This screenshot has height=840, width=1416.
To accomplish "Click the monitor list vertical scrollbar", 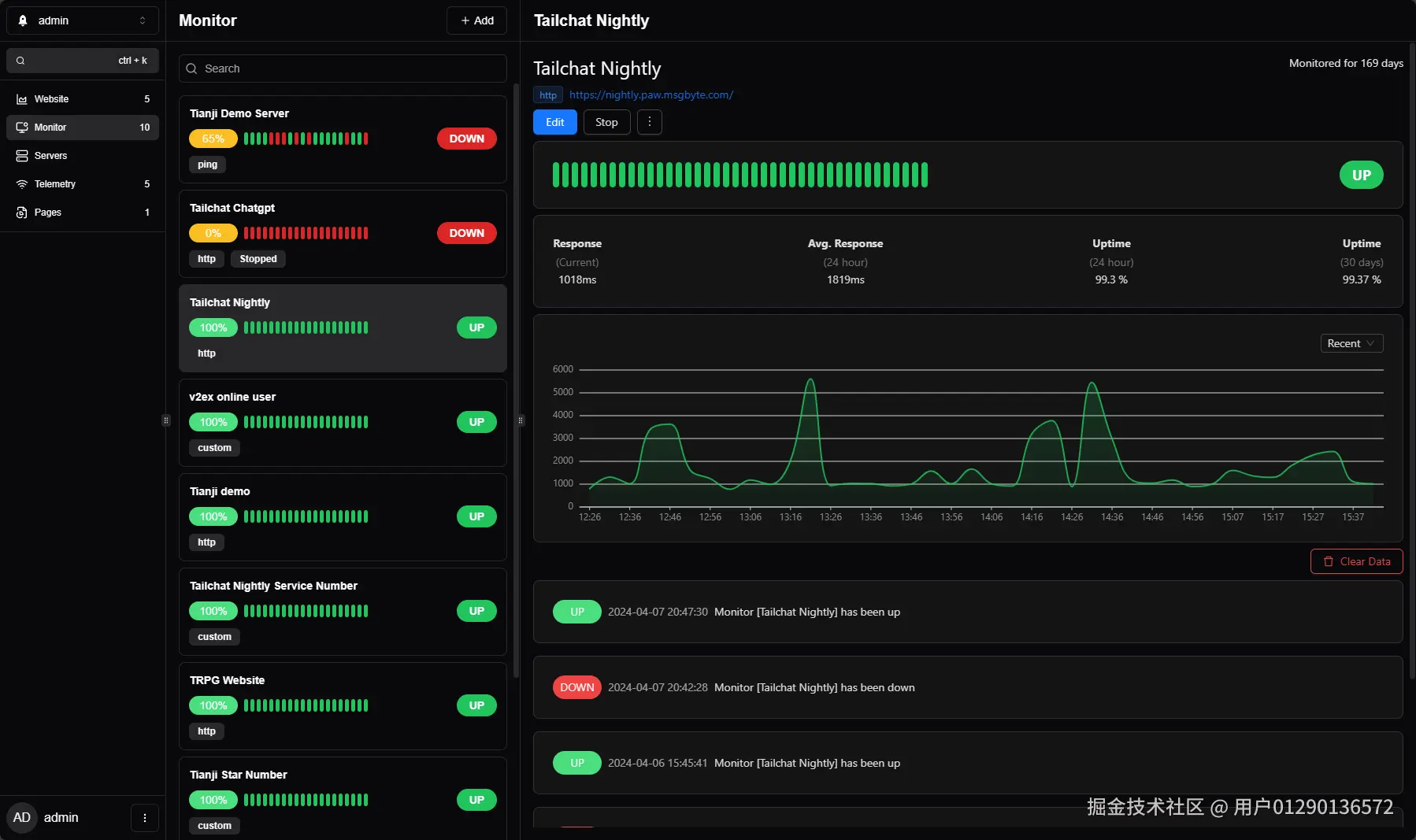I will tap(516, 381).
